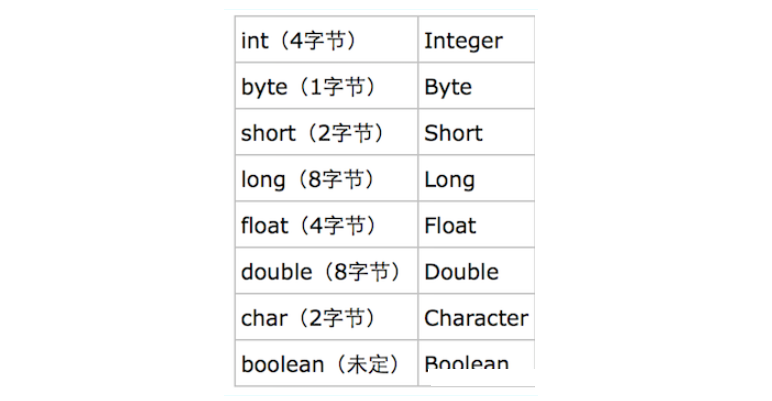Click the 'float' keyword in the table

[x=264, y=226]
